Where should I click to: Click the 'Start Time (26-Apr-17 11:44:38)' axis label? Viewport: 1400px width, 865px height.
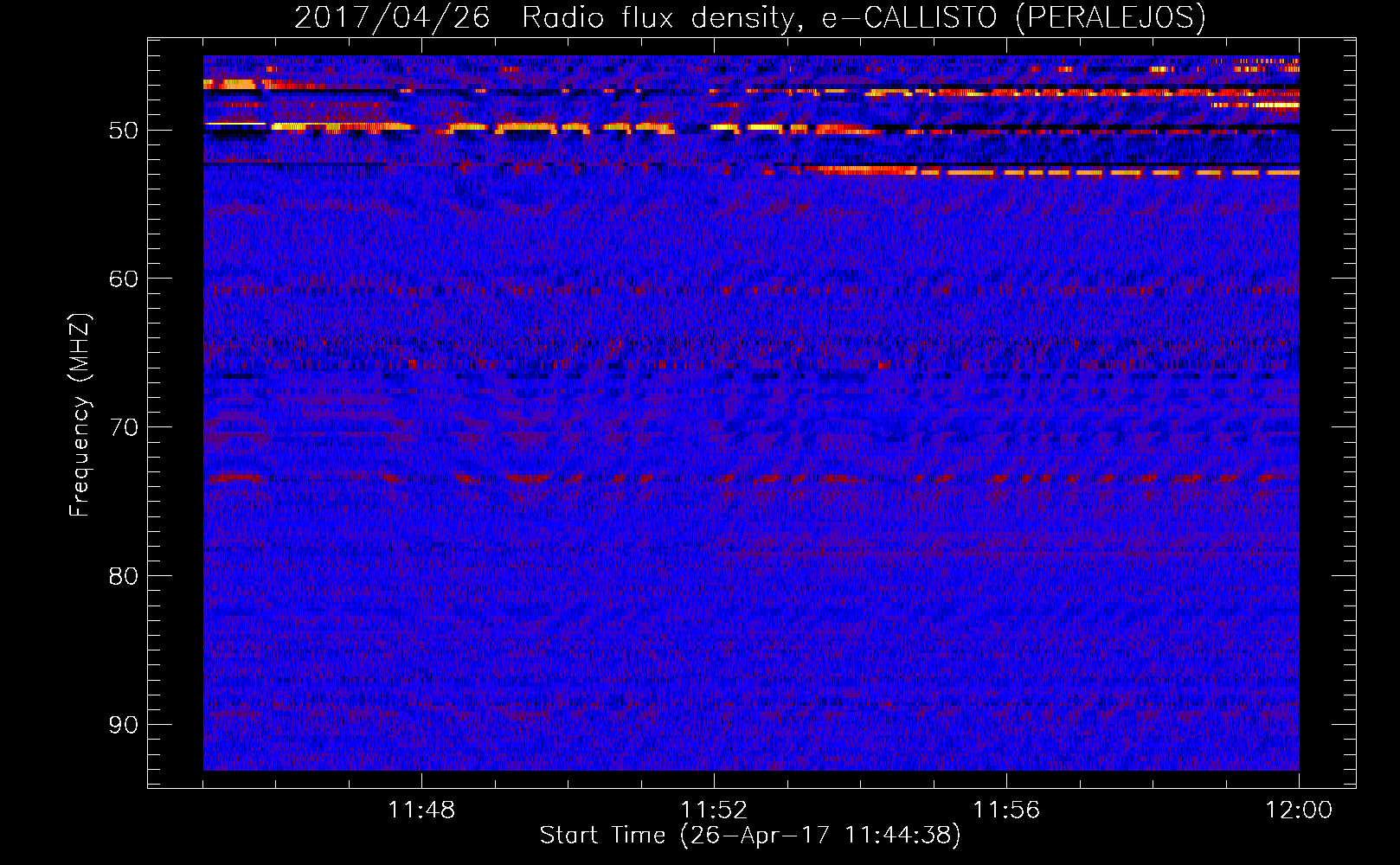pyautogui.click(x=750, y=836)
